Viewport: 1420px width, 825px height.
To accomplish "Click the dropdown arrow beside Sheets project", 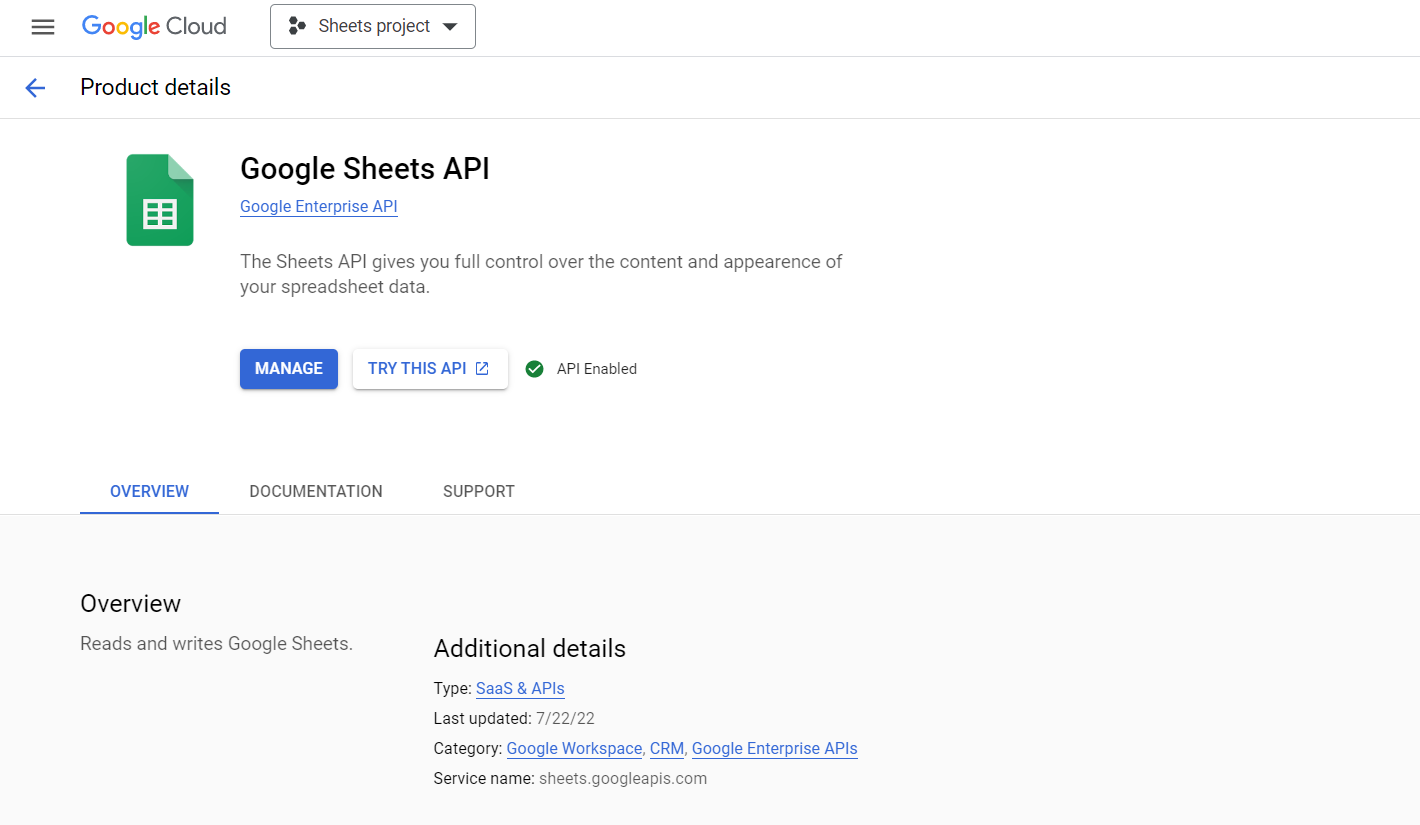I will [451, 27].
